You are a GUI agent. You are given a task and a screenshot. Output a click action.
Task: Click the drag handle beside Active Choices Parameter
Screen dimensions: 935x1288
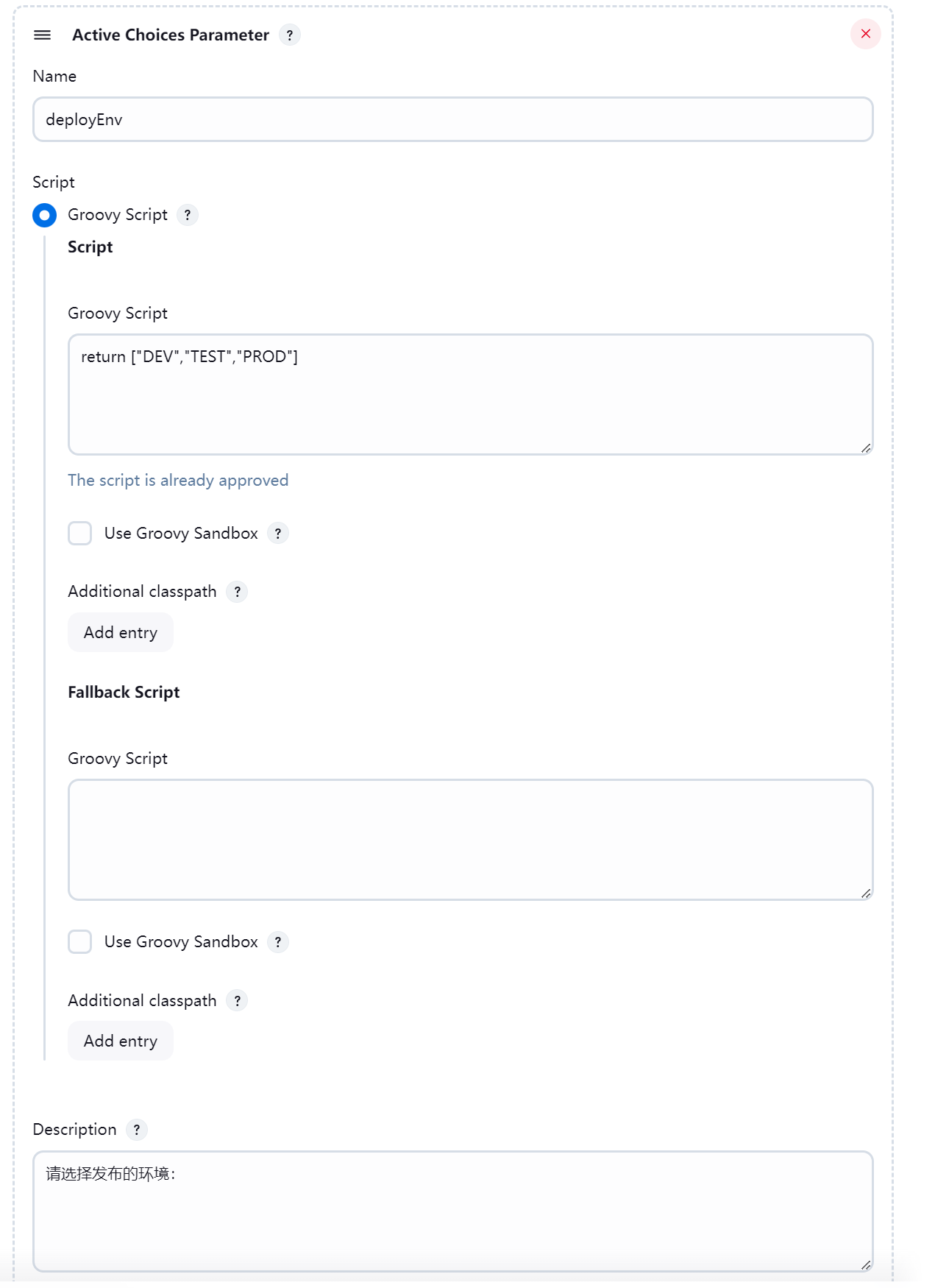click(x=43, y=35)
